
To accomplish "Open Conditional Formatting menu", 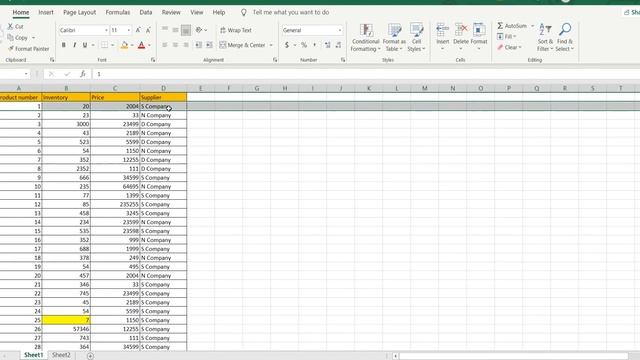I will 366,38.
